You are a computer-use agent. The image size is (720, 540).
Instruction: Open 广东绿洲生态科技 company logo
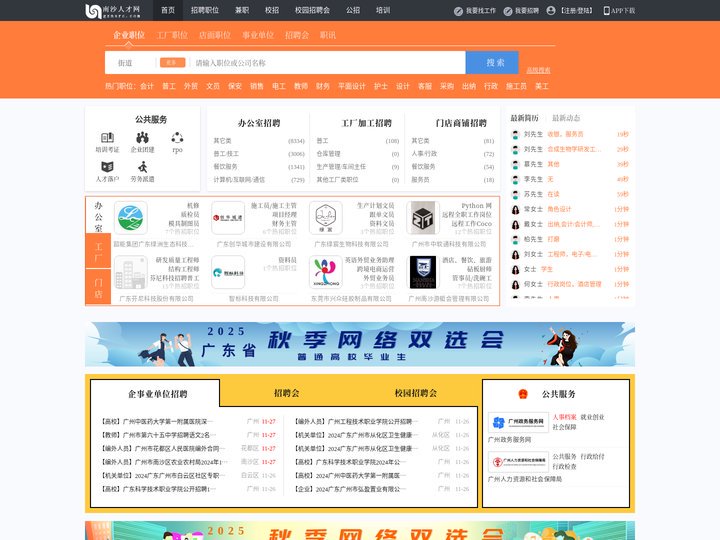pyautogui.click(x=130, y=218)
